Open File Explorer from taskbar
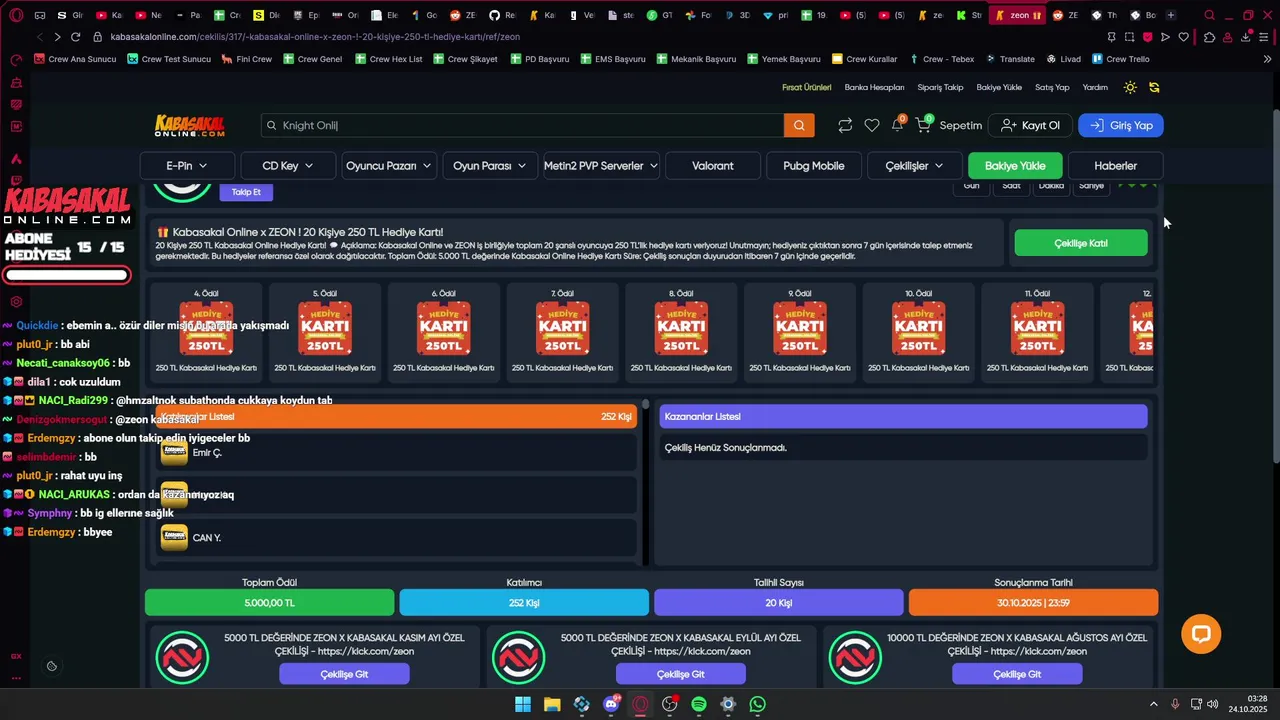The height and width of the screenshot is (720, 1280). tap(552, 704)
